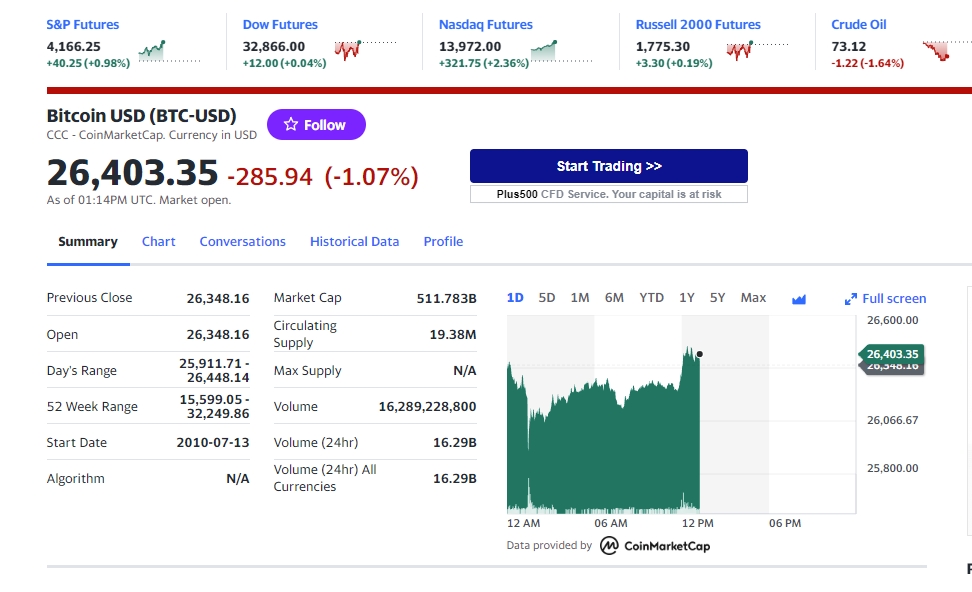Select the Max chart range
The height and width of the screenshot is (592, 972).
[753, 298]
